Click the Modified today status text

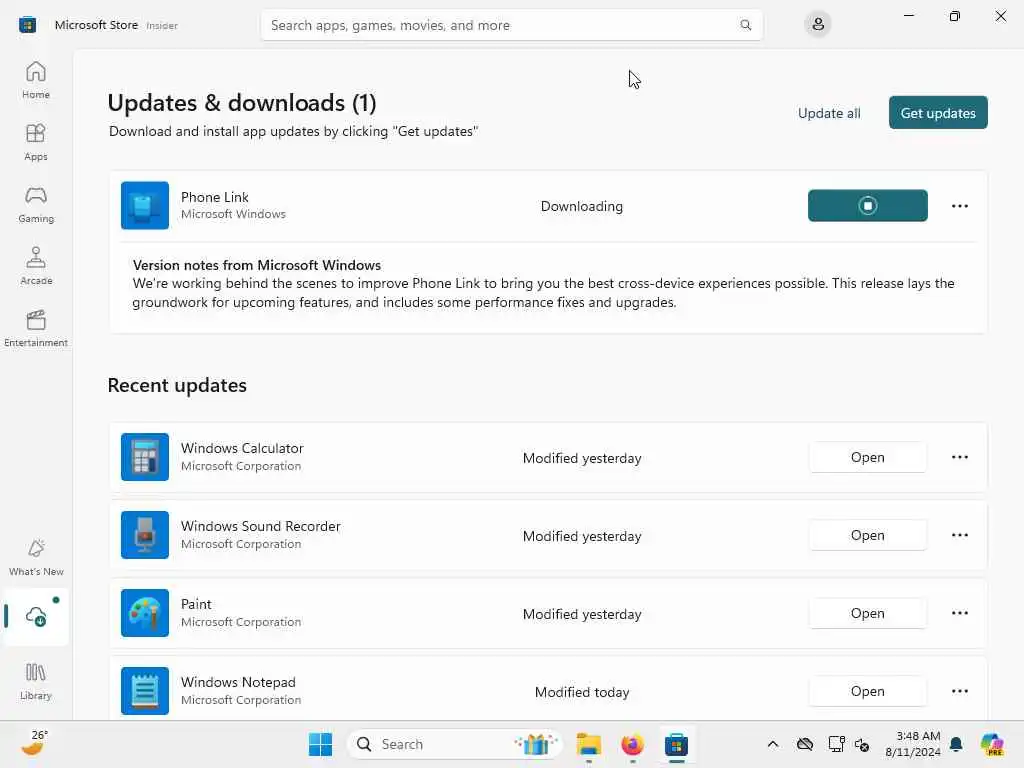[582, 692]
